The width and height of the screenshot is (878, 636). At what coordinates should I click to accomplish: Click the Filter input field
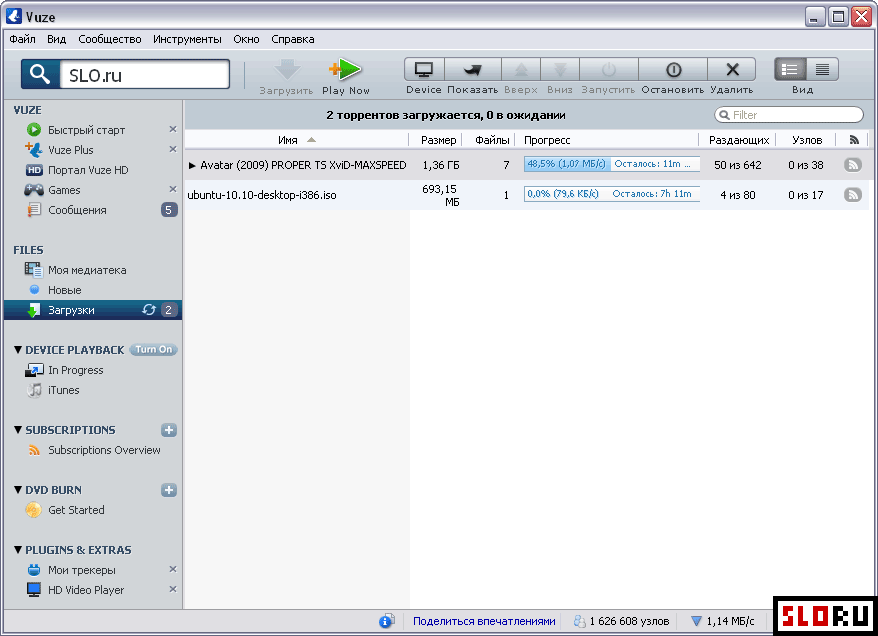tap(789, 115)
